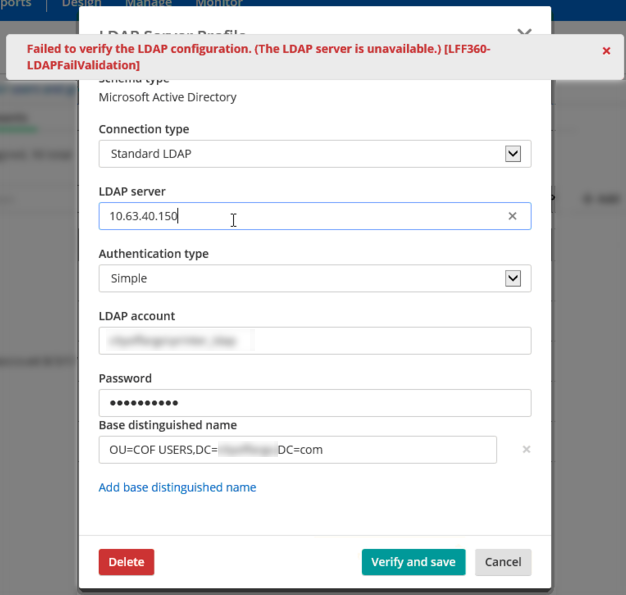Click the Verify and save button

[x=413, y=562]
